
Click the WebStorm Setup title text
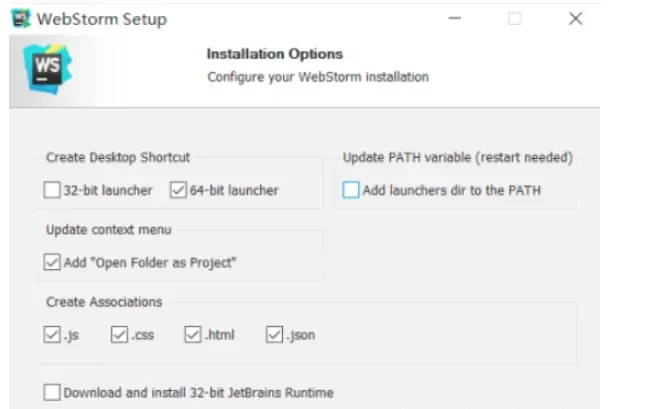pos(101,19)
